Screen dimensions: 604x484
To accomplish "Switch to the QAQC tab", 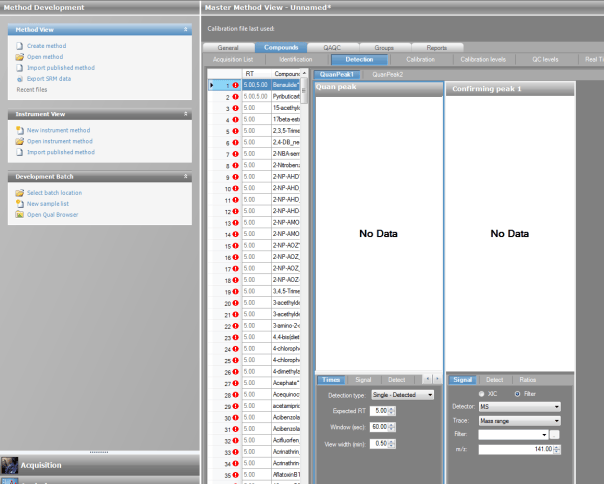I will (x=332, y=48).
